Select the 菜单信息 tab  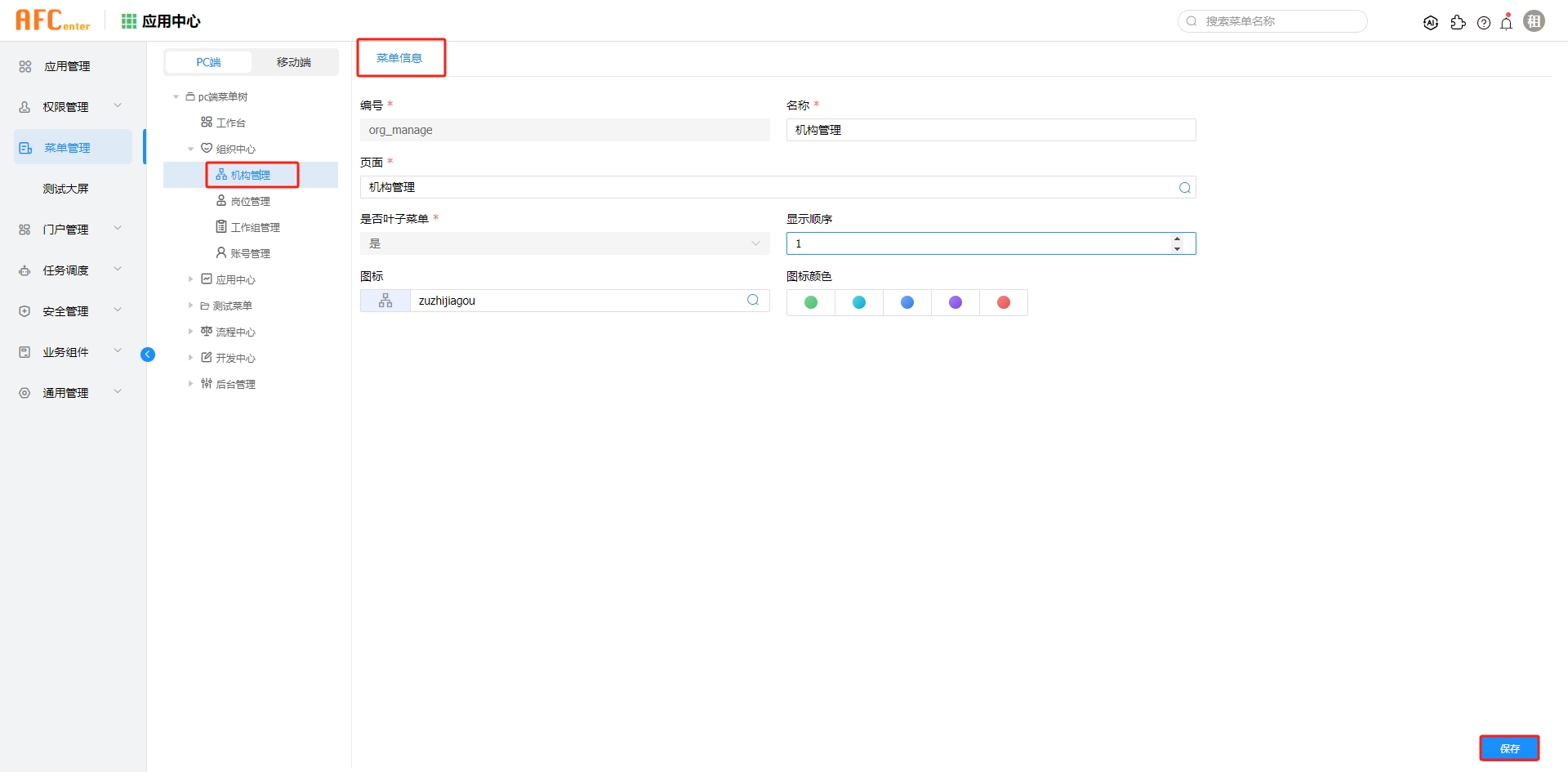tap(400, 57)
